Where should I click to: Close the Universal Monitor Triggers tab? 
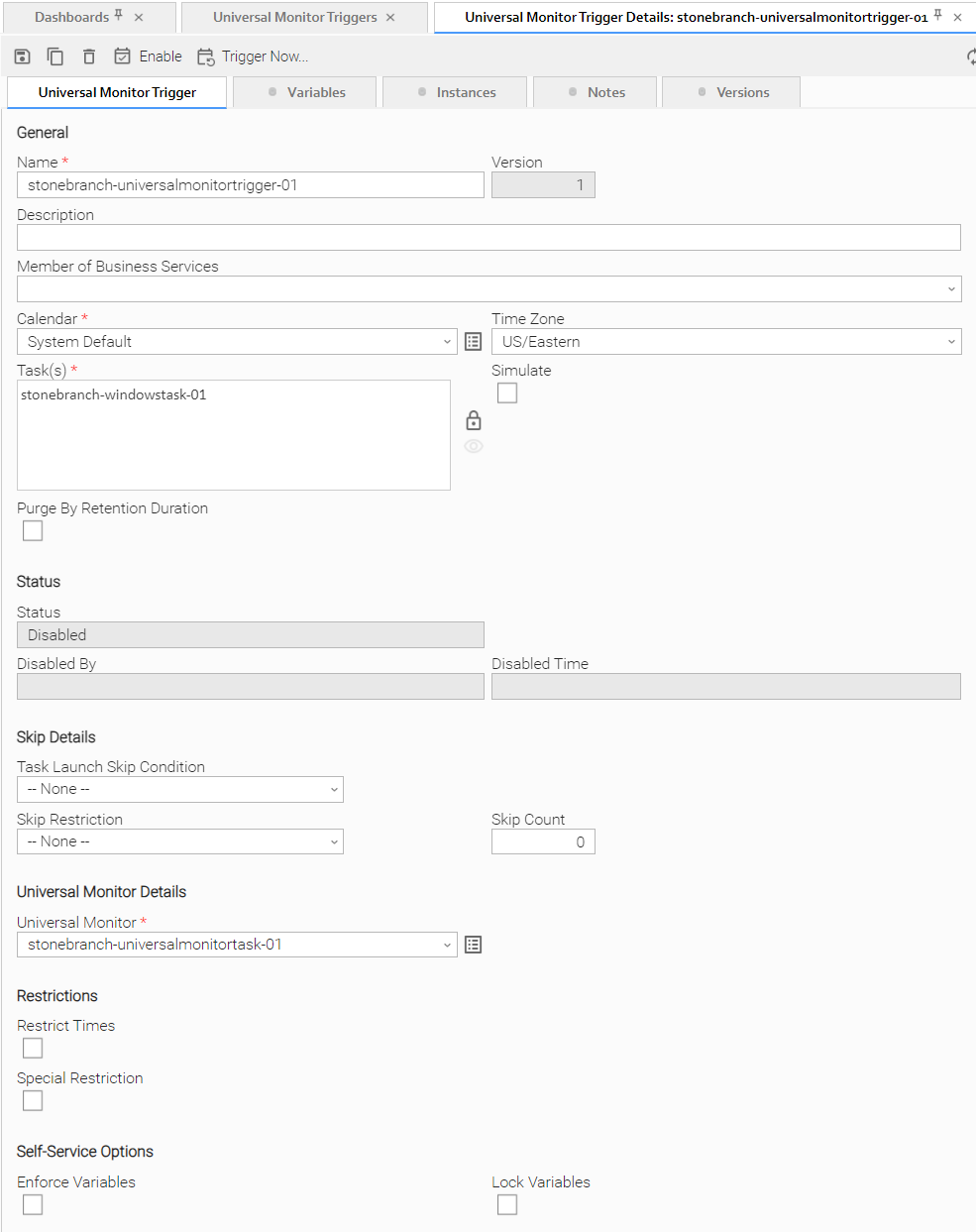click(390, 17)
